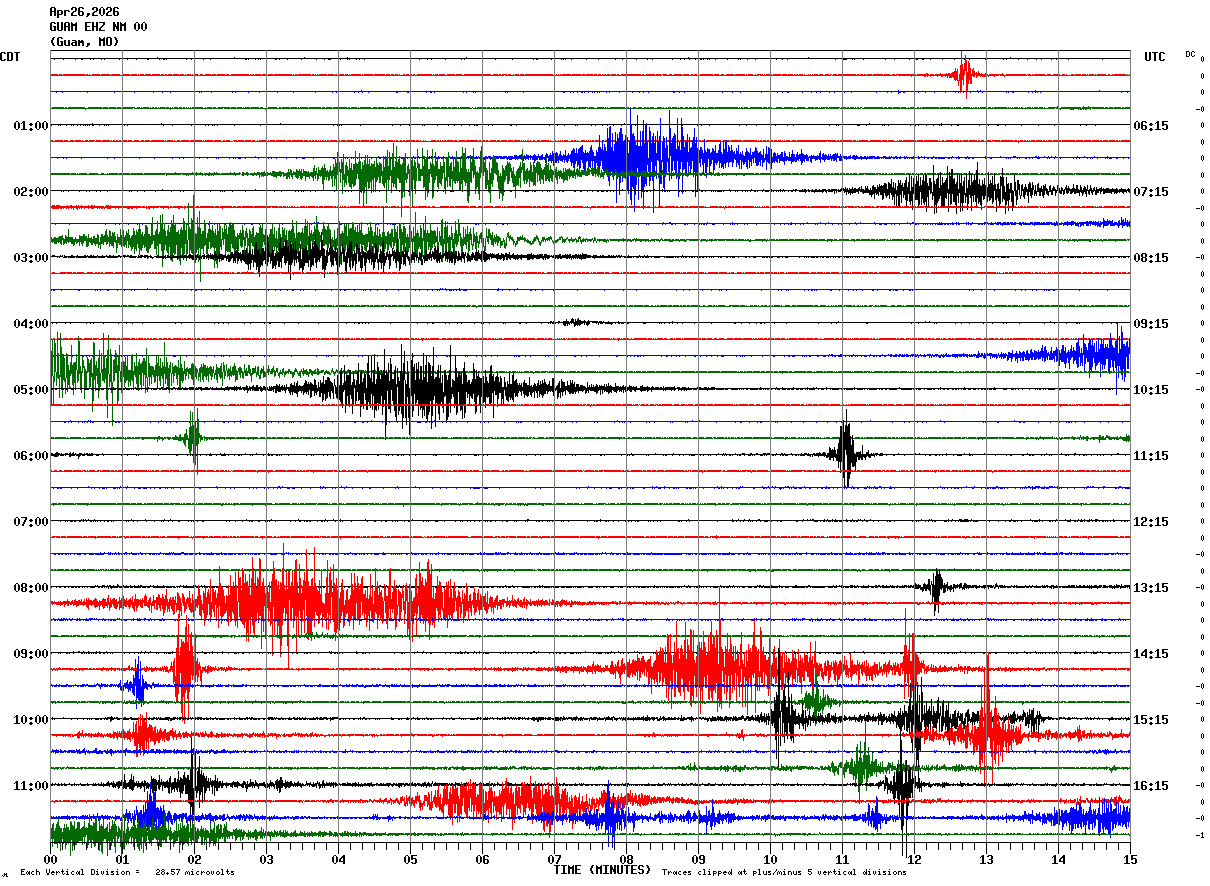This screenshot has width=1210, height=886.
Task: Click minute tick label "15" on the time axis
Action: [x=1130, y=859]
